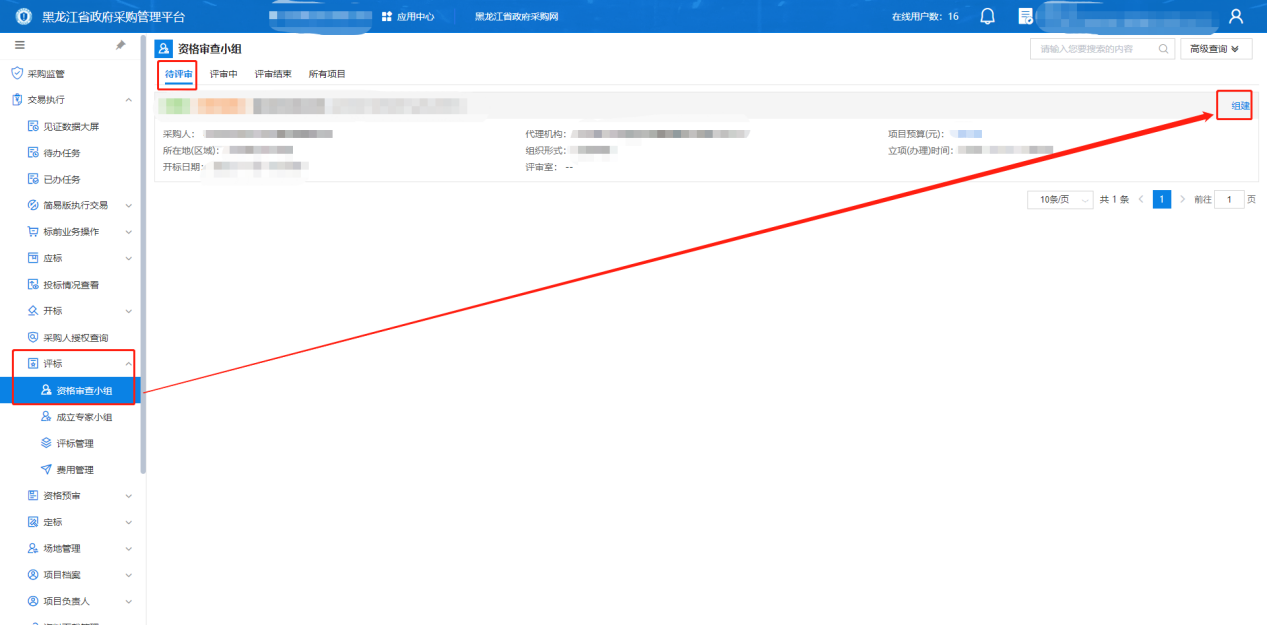
Task: Click the document icon beside the bell
Action: (x=1025, y=16)
